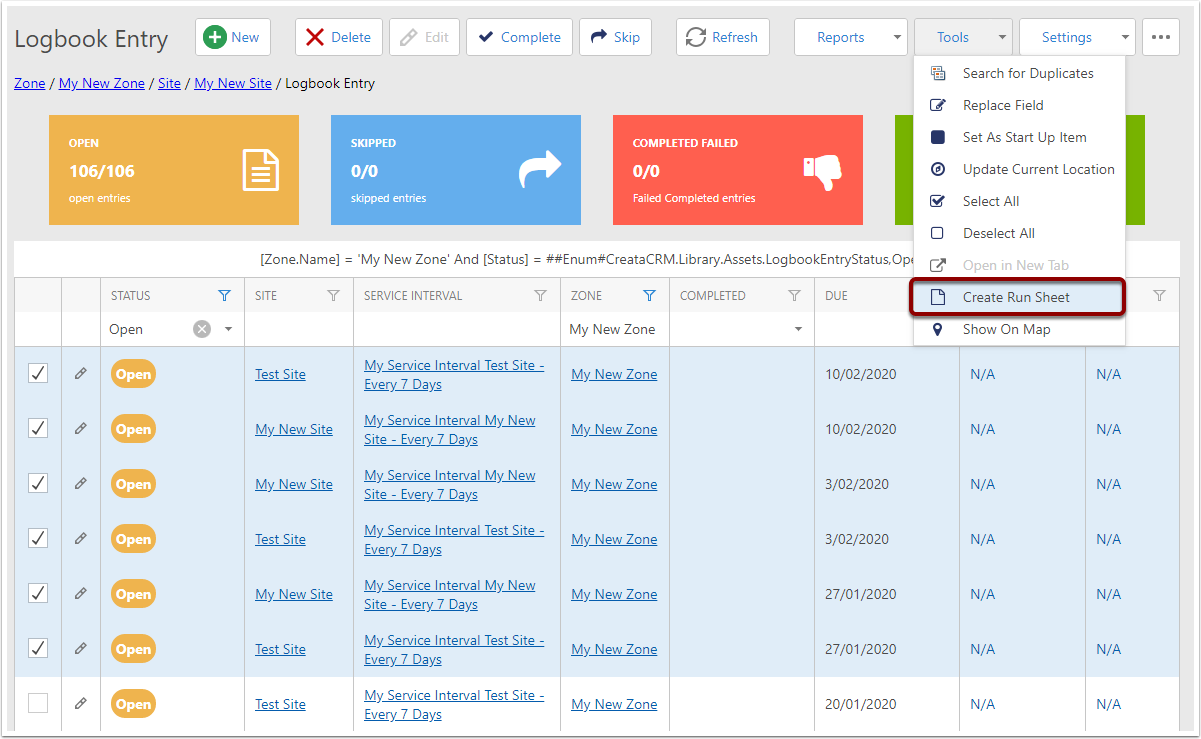Click Deselect All in Tools menu
Viewport: 1201px width, 739px height.
tap(1019, 233)
